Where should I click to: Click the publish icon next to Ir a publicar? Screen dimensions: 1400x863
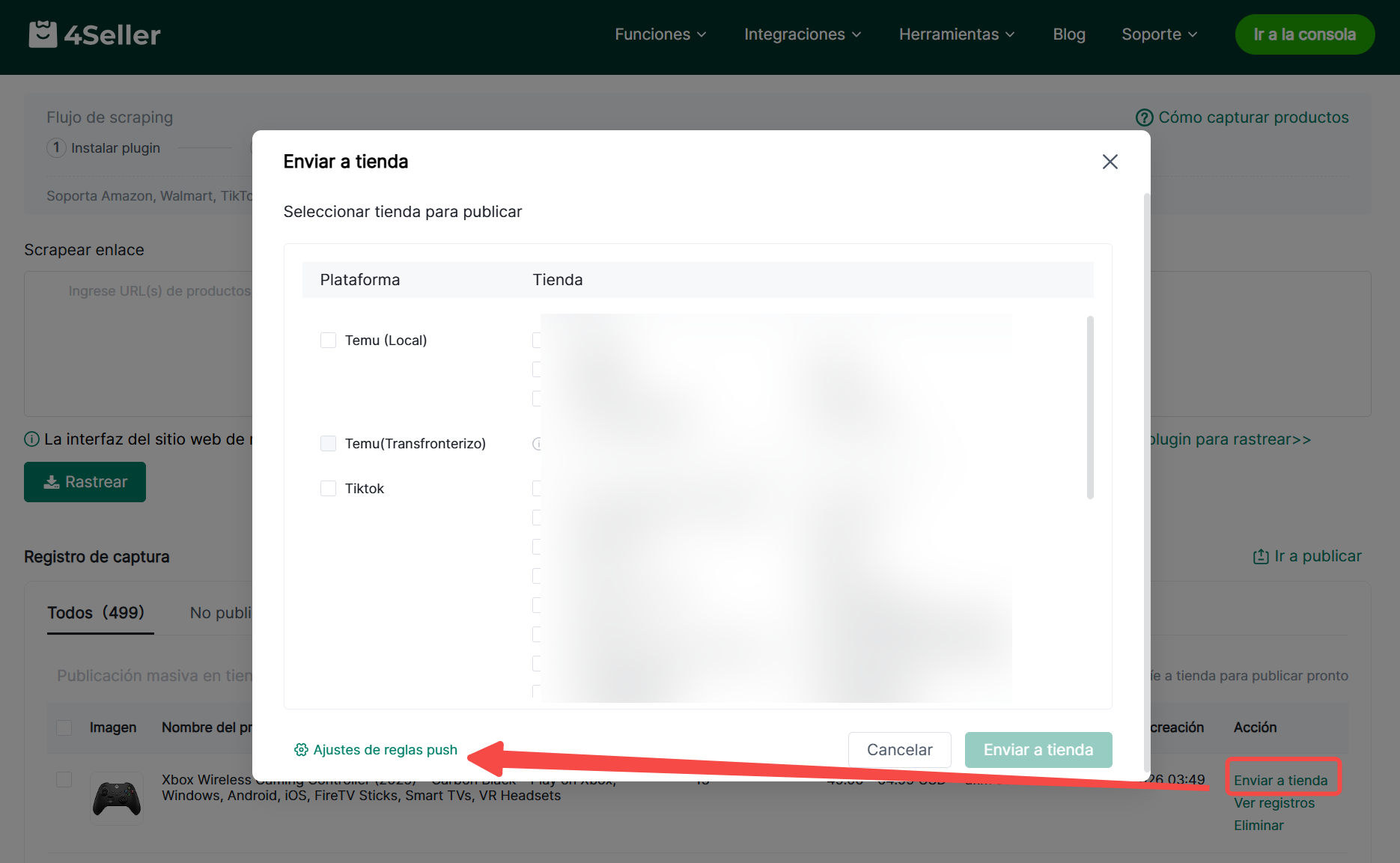click(1261, 556)
